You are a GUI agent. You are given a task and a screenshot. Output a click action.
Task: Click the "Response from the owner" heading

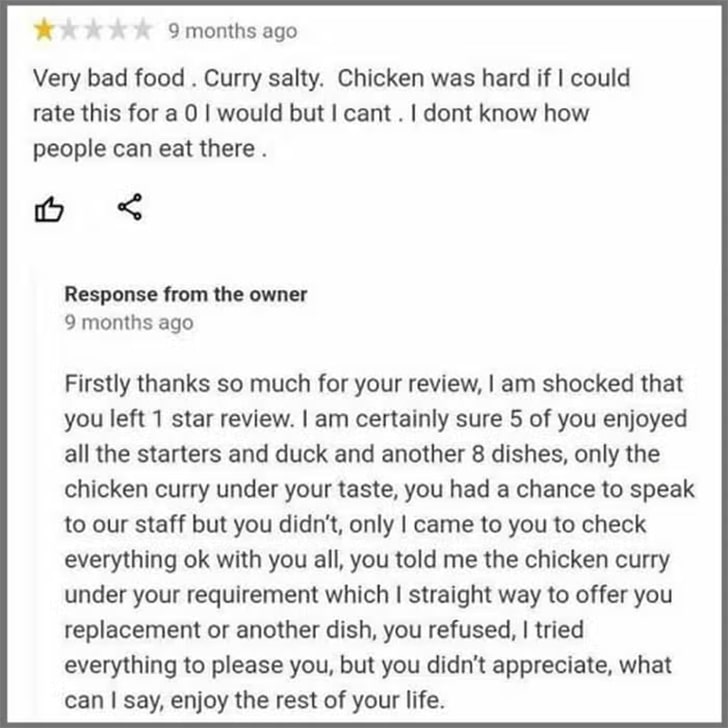[x=186, y=294]
